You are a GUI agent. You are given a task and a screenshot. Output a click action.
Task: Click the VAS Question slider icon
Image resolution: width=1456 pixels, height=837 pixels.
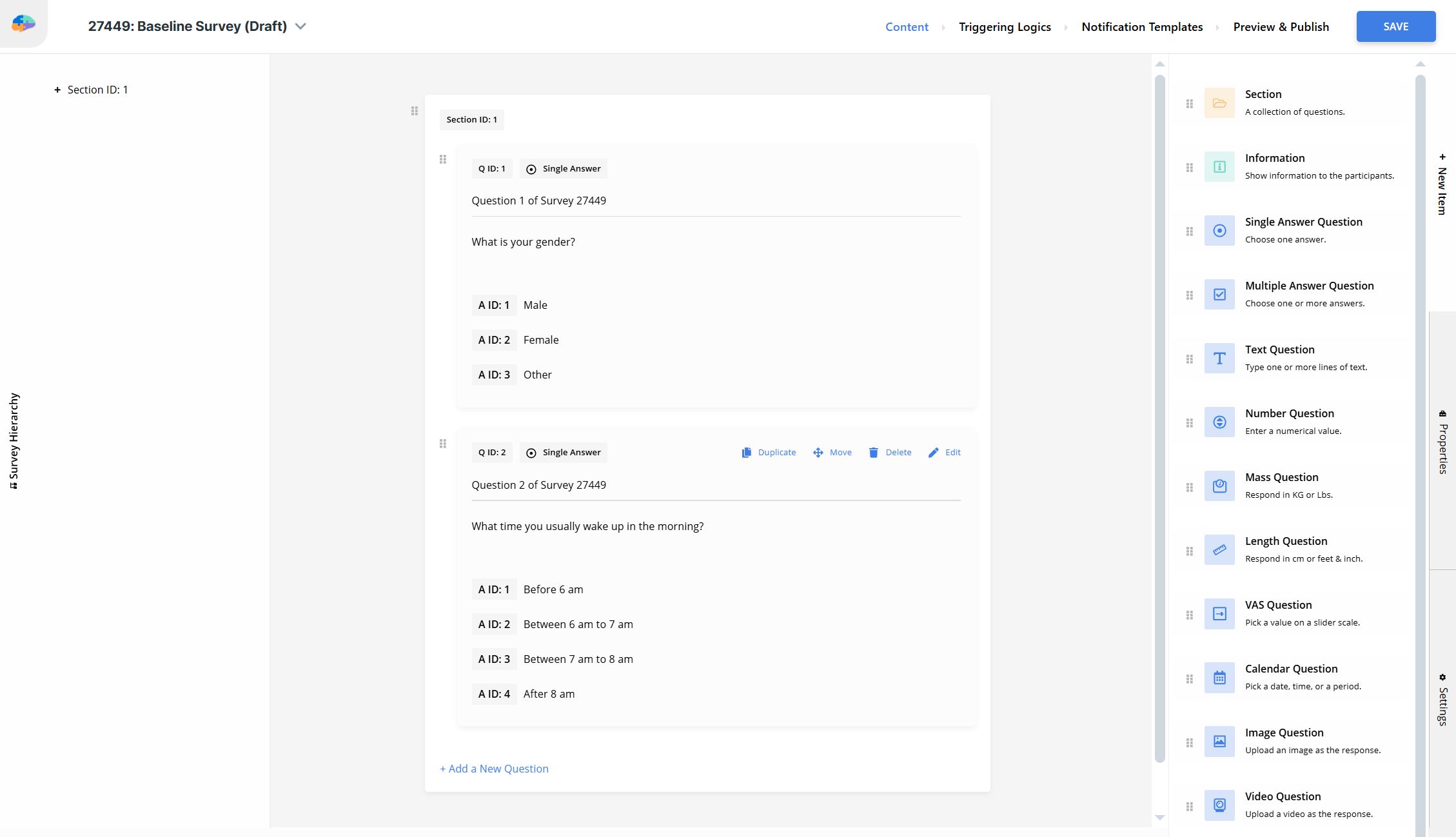1219,614
